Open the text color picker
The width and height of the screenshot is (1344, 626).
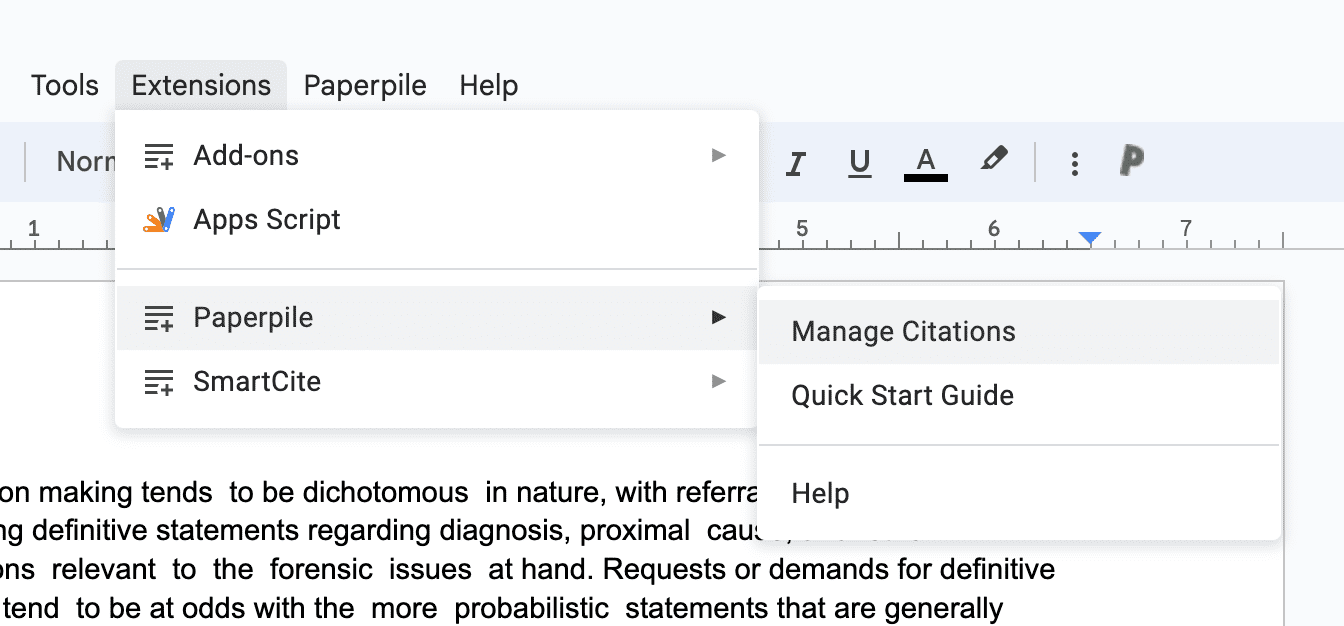coord(926,163)
